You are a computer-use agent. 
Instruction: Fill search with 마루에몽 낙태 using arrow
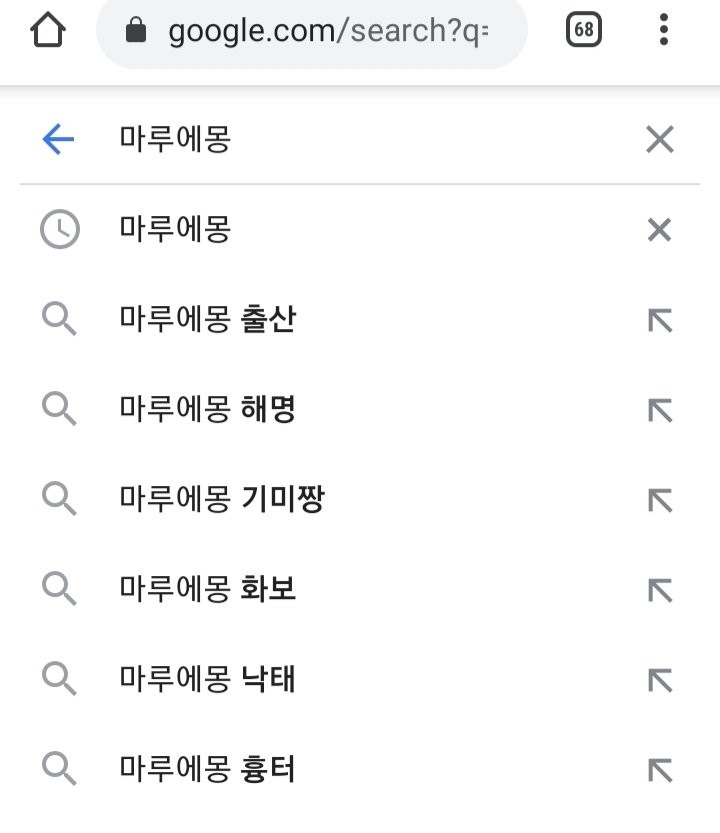660,680
